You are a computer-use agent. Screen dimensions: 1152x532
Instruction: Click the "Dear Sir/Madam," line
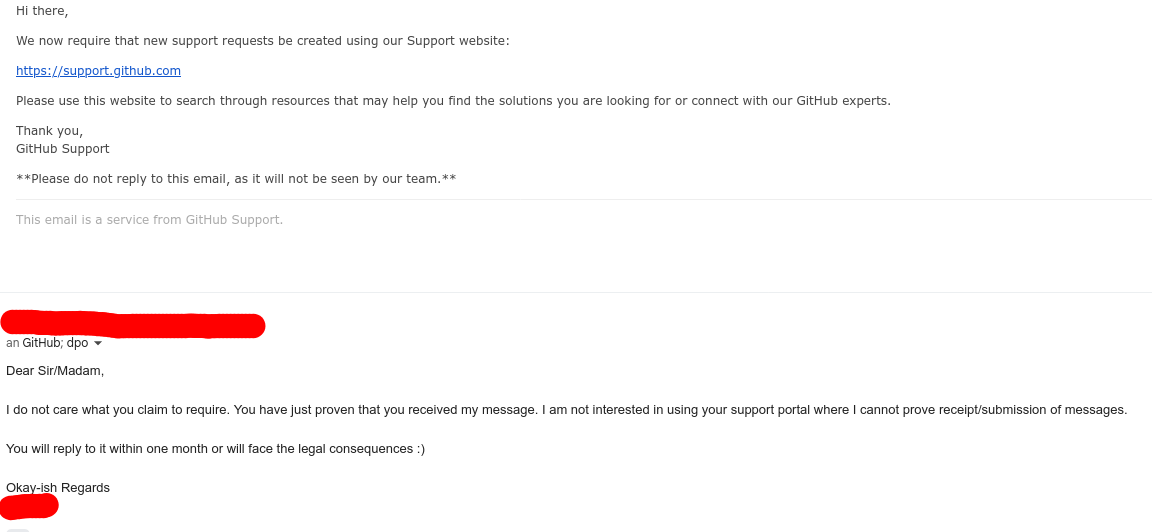(x=55, y=370)
